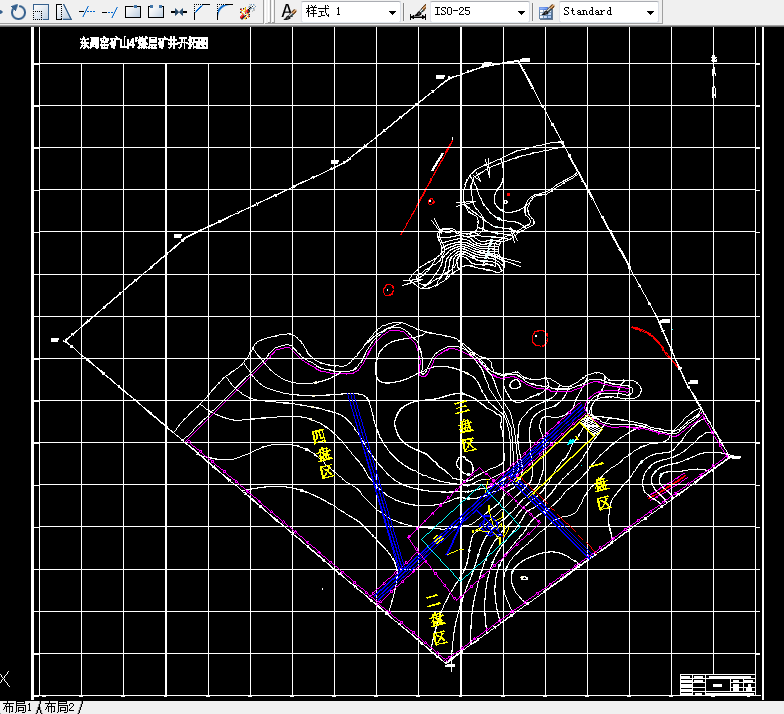Switch to the 布局2 layout tab
784x714 pixels.
(x=60, y=706)
